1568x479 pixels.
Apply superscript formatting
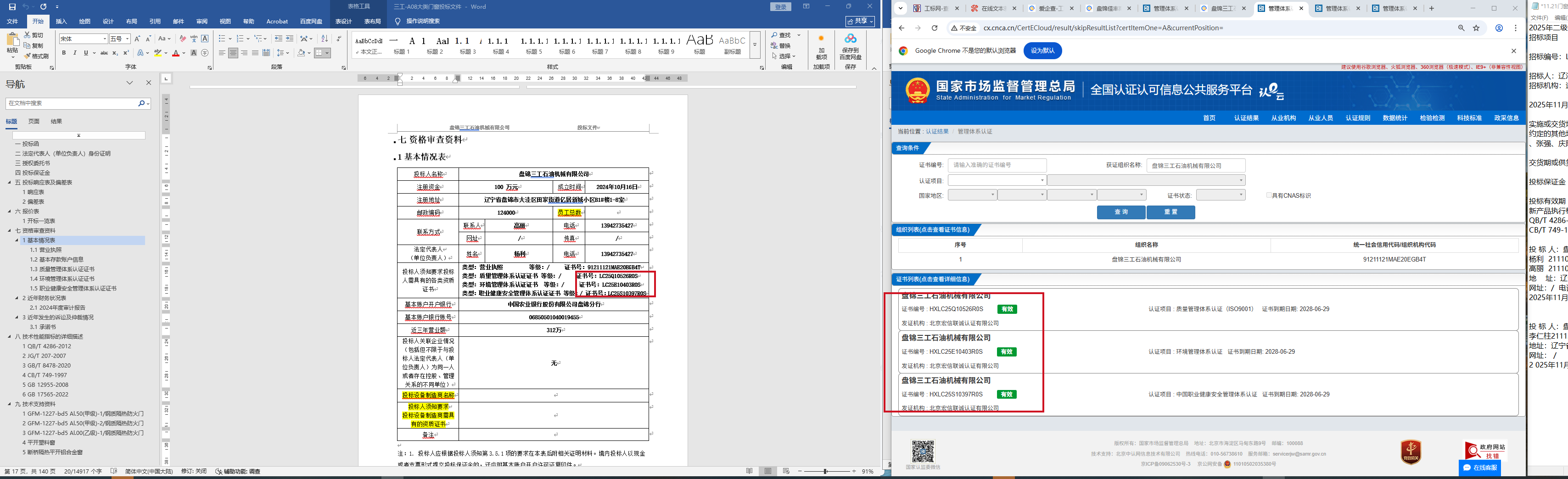point(126,53)
